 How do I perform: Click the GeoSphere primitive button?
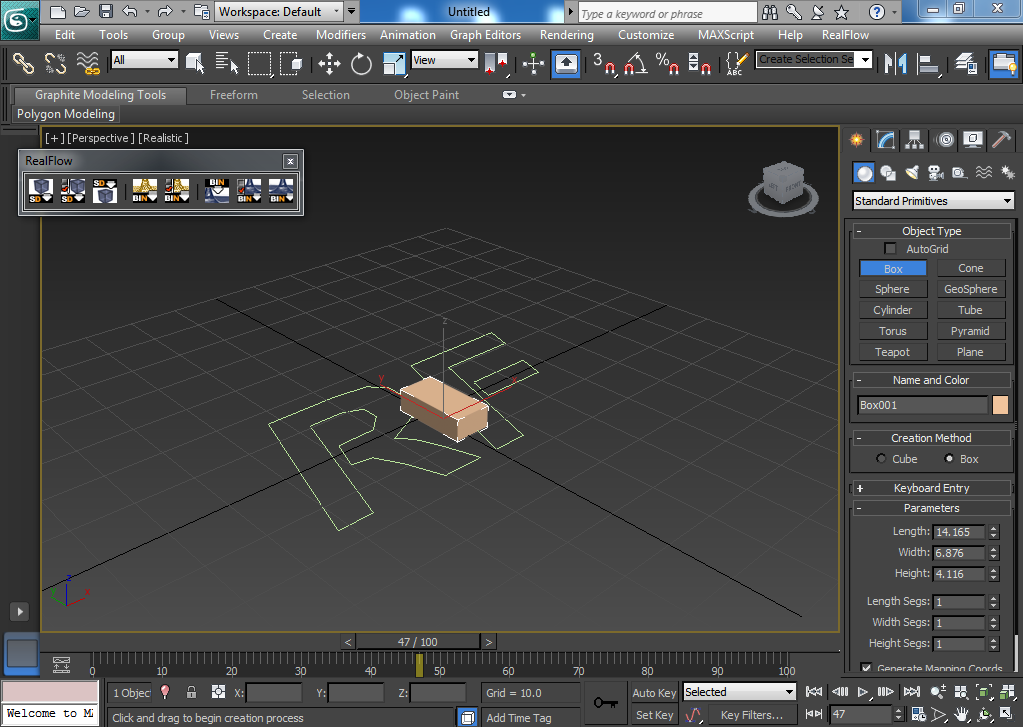[x=970, y=289]
